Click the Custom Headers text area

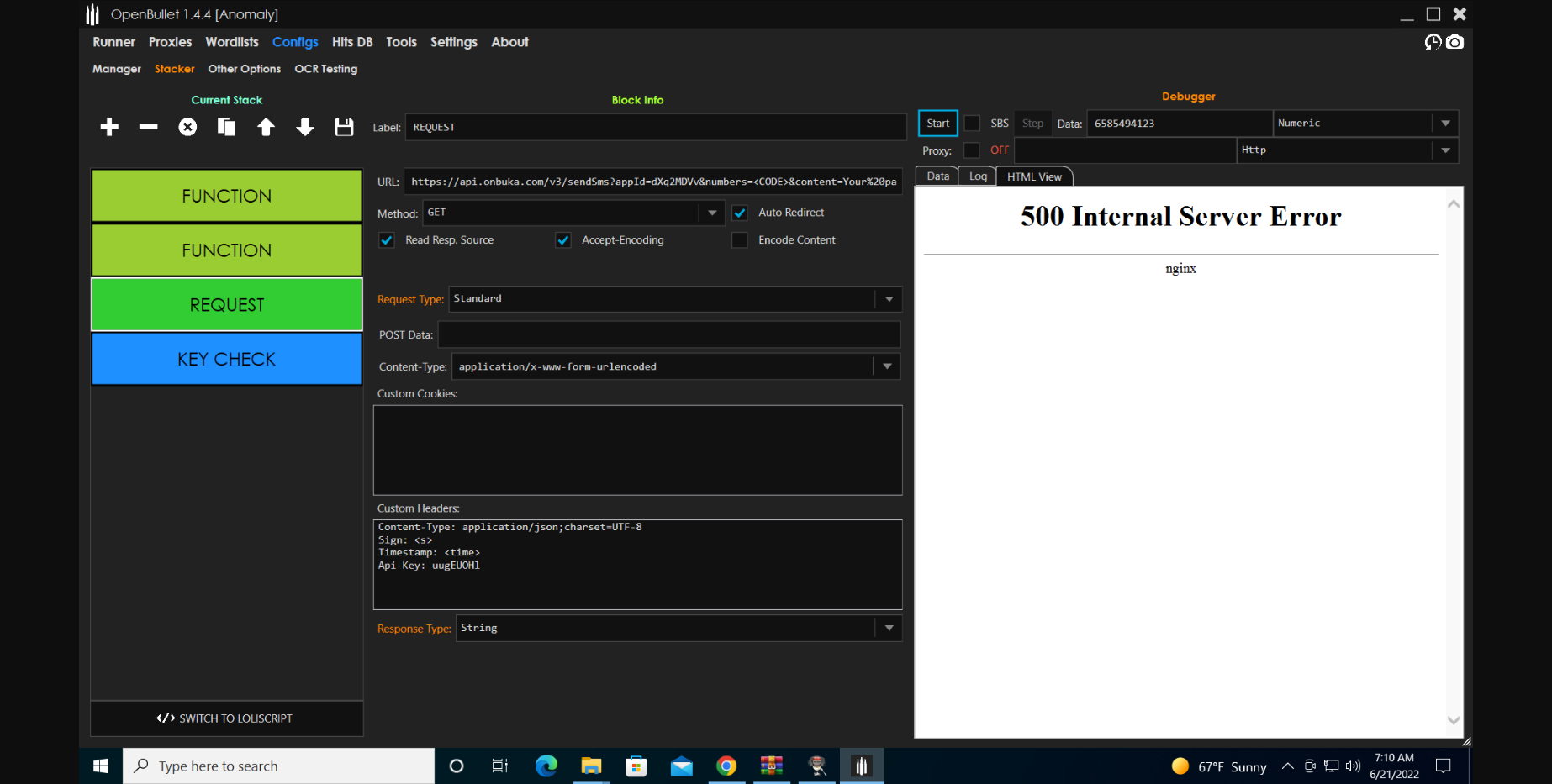pos(638,564)
